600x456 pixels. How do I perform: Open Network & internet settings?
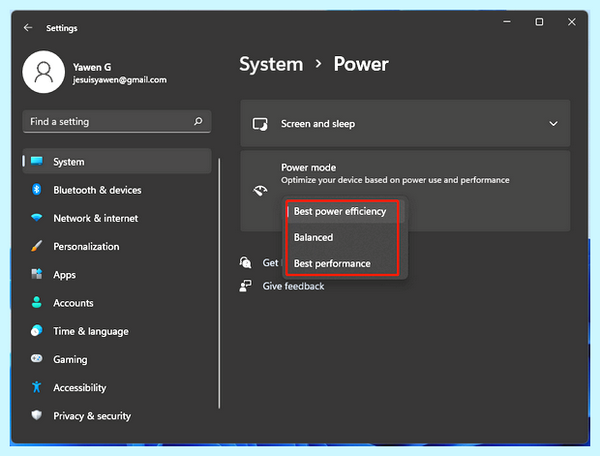point(117,218)
